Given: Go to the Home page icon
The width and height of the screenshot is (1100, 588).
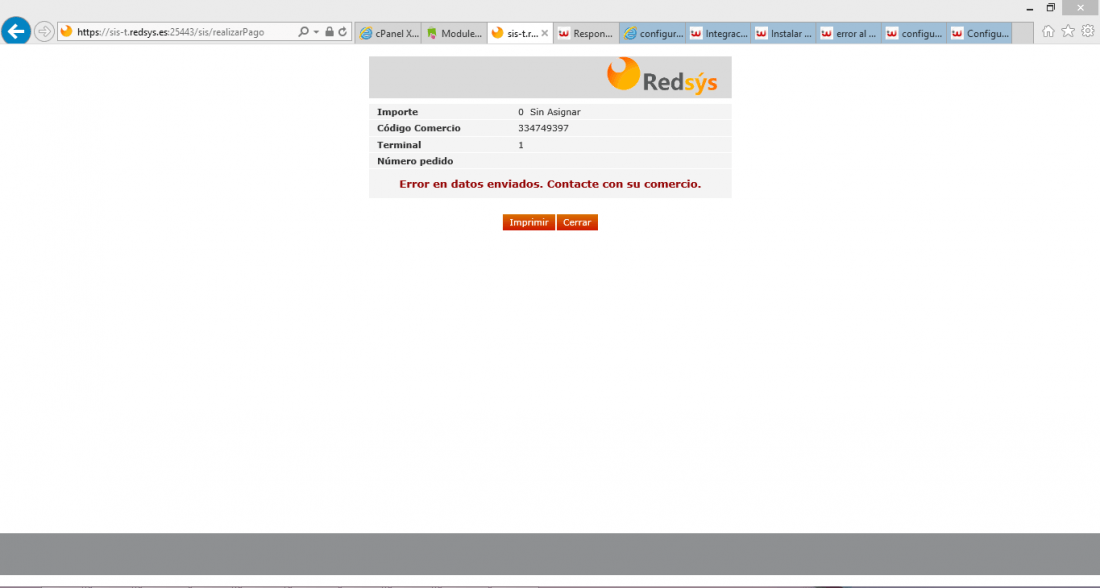Looking at the screenshot, I should 1048,31.
